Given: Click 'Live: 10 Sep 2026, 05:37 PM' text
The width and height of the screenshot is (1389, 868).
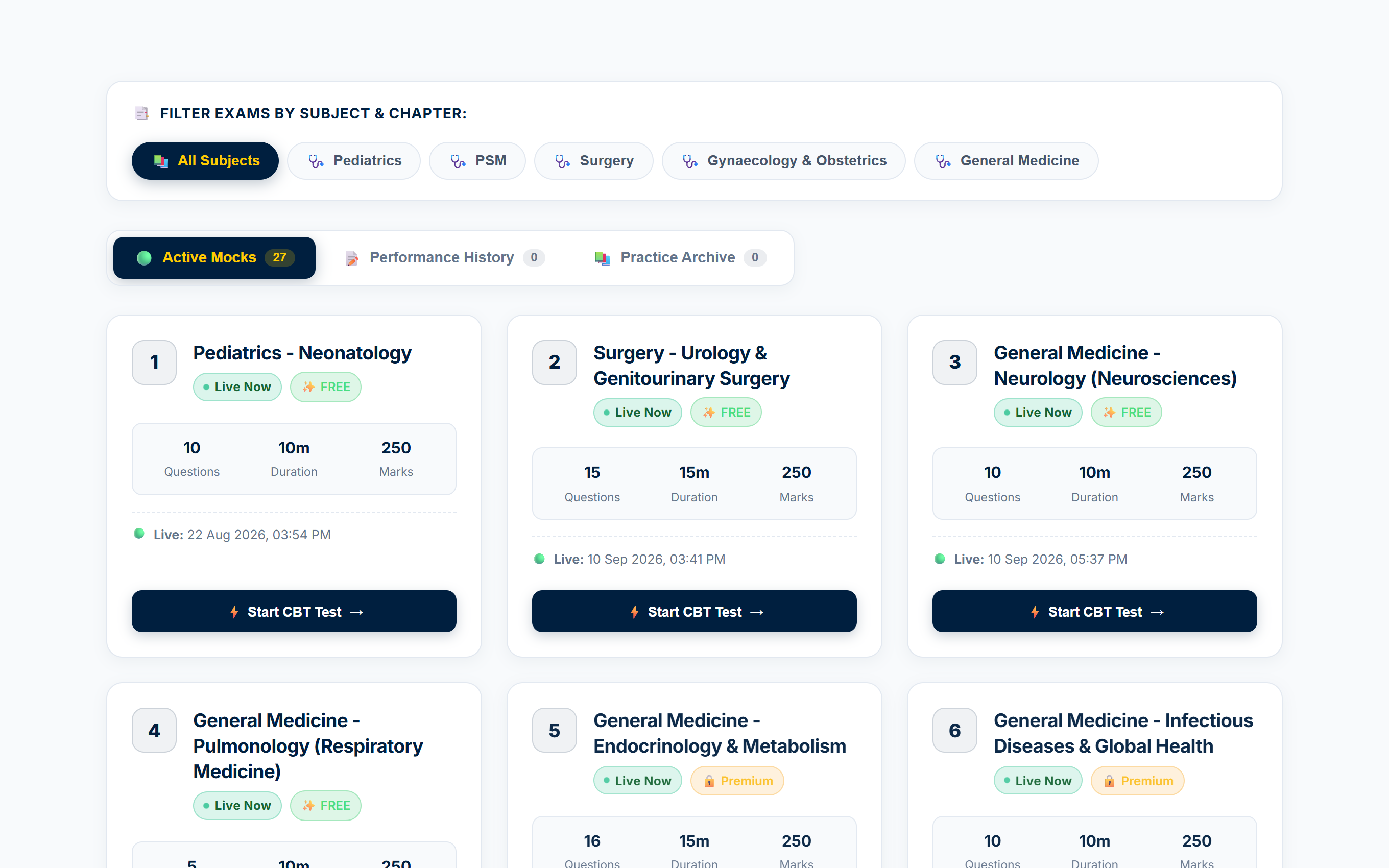Looking at the screenshot, I should click(x=1041, y=559).
